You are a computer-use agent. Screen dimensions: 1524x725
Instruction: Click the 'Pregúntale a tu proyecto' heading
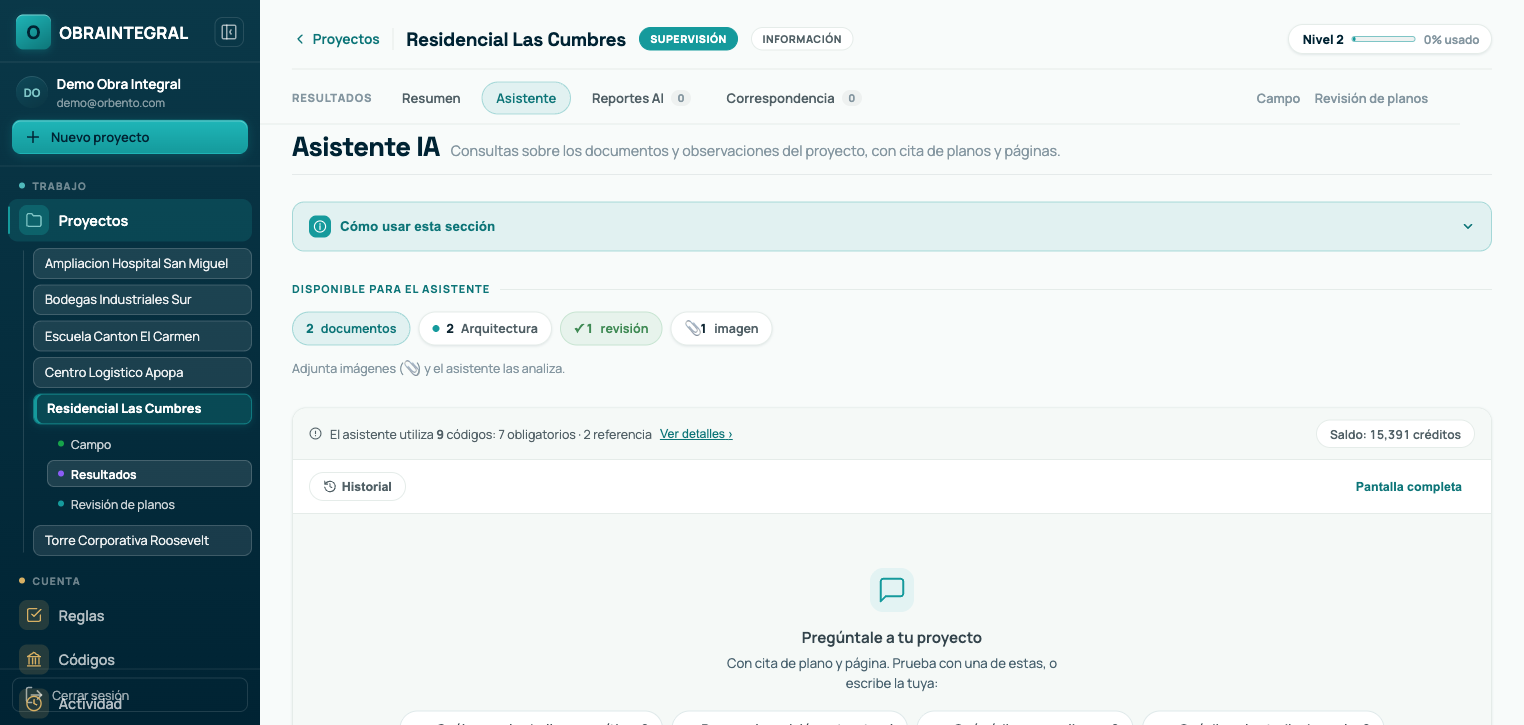(x=892, y=637)
